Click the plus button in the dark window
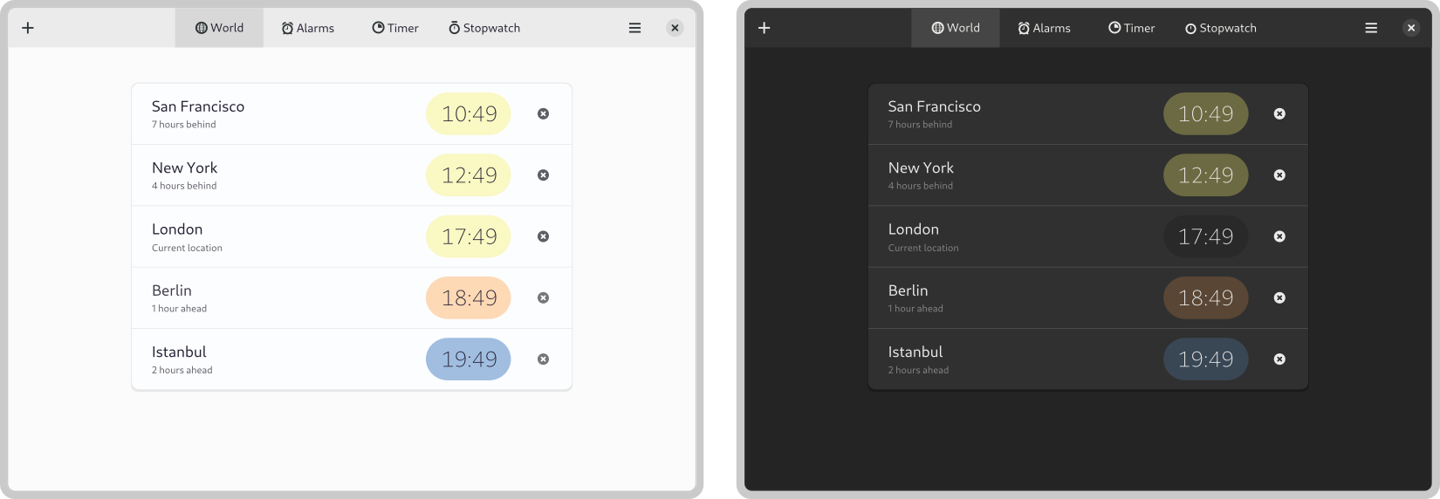This screenshot has height=499, width=1440. click(764, 28)
